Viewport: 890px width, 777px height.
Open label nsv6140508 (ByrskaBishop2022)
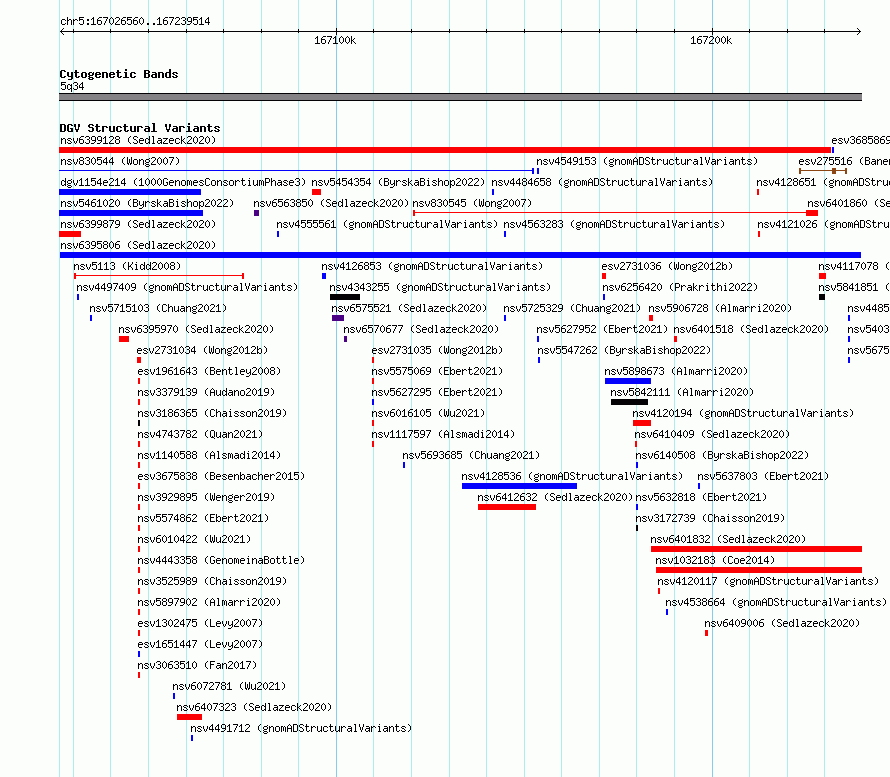point(722,455)
